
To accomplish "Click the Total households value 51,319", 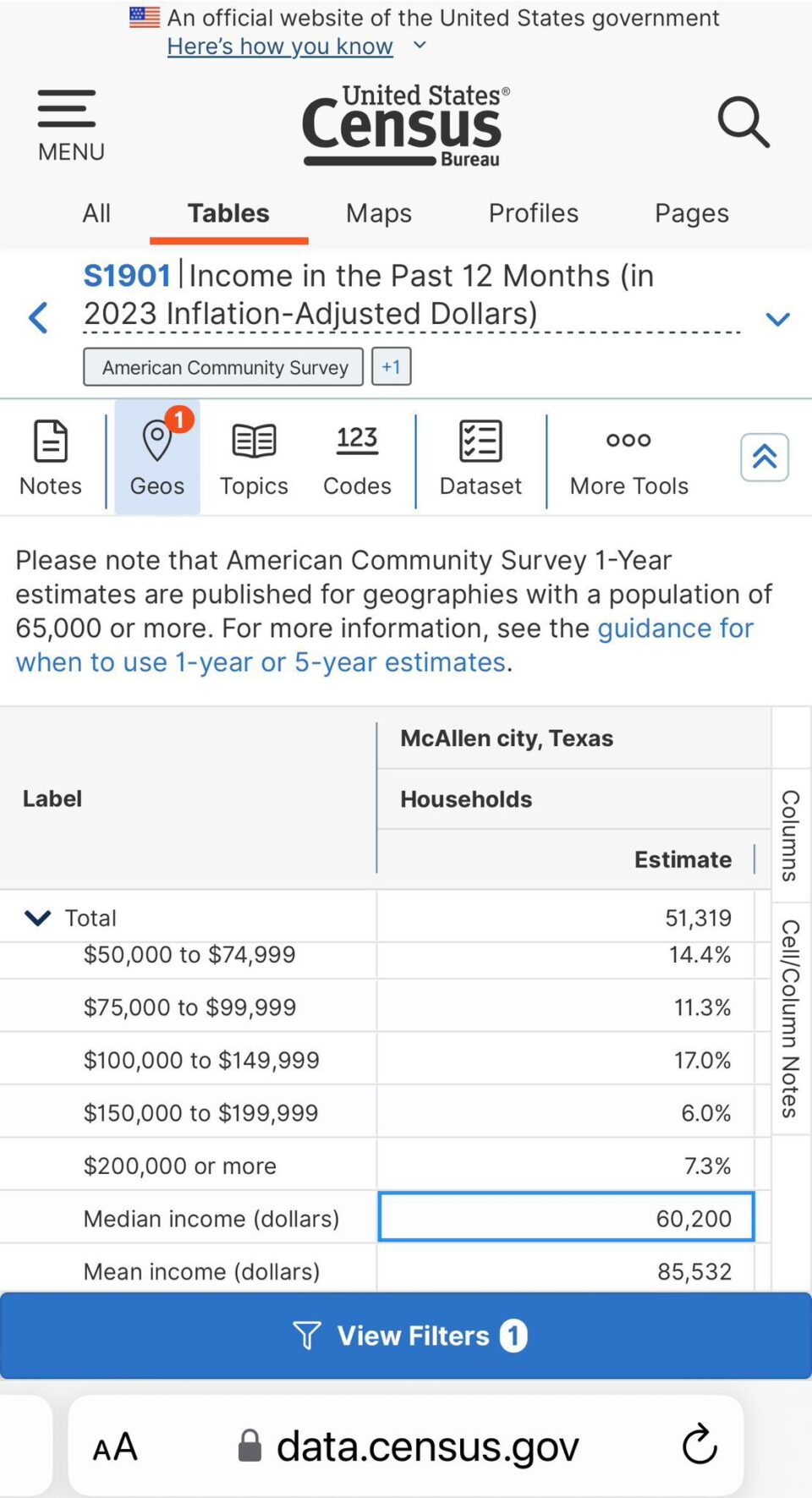I will click(x=698, y=918).
